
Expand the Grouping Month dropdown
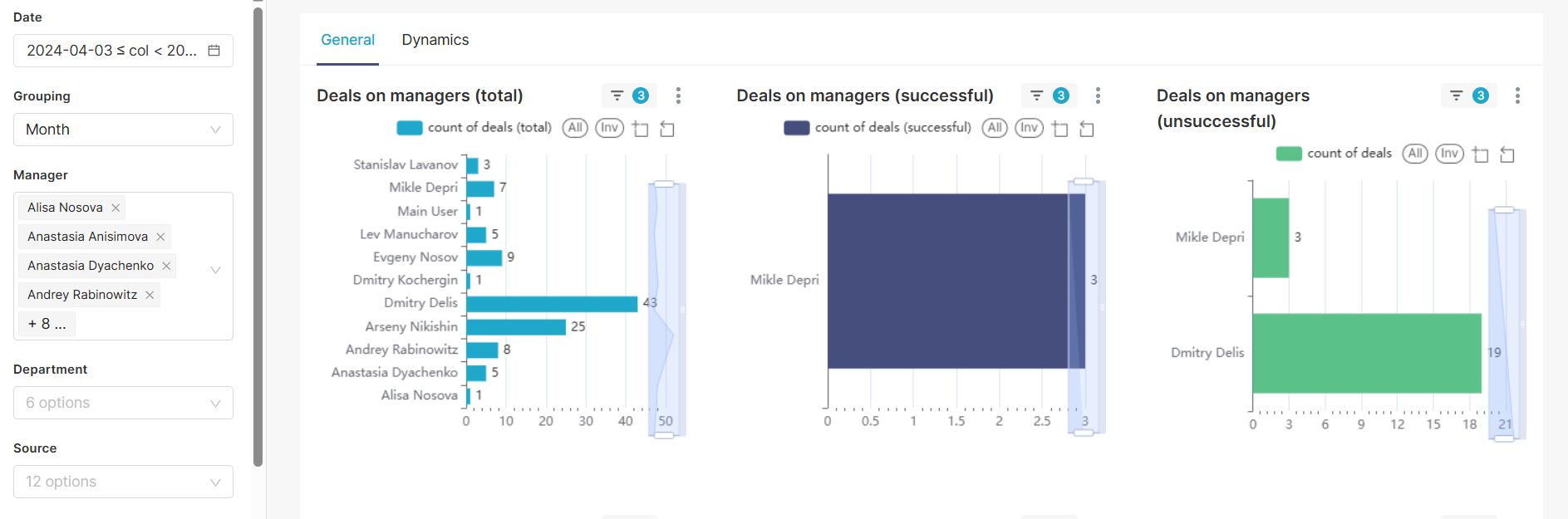pos(123,130)
